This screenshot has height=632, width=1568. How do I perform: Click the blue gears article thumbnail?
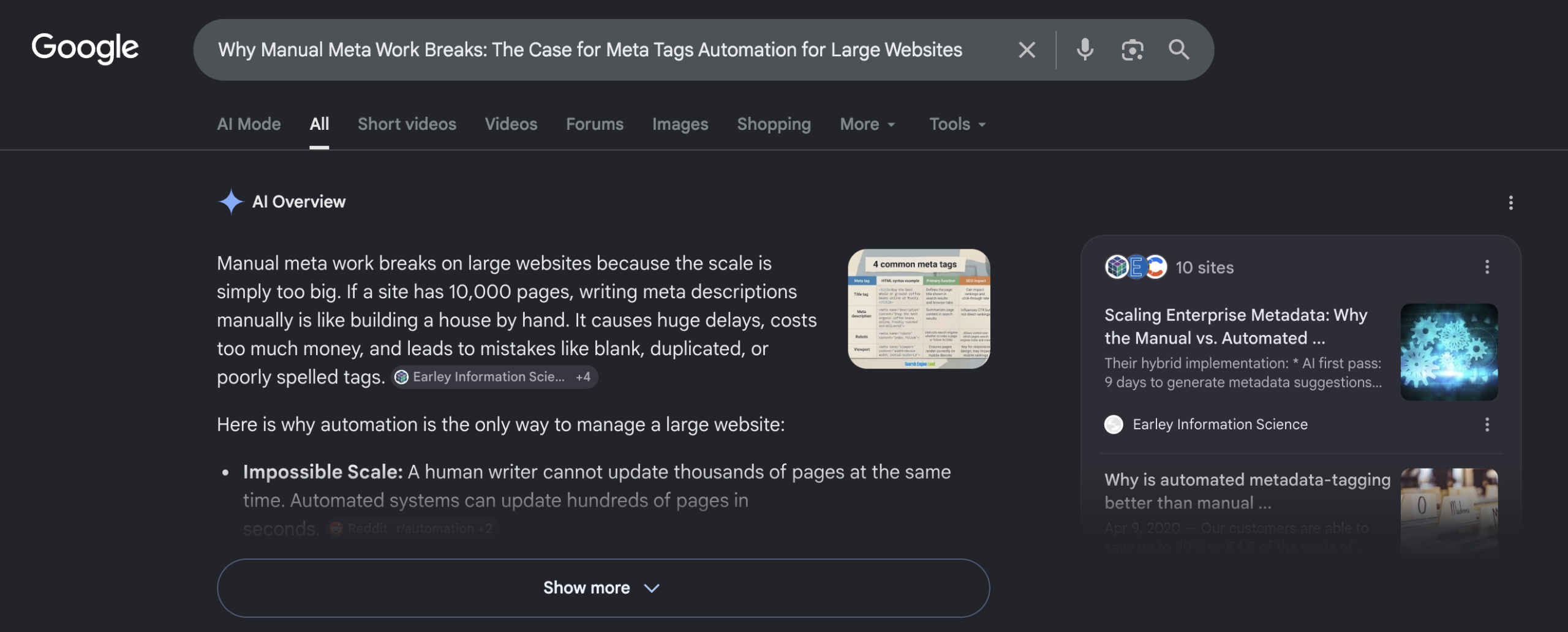(1449, 352)
